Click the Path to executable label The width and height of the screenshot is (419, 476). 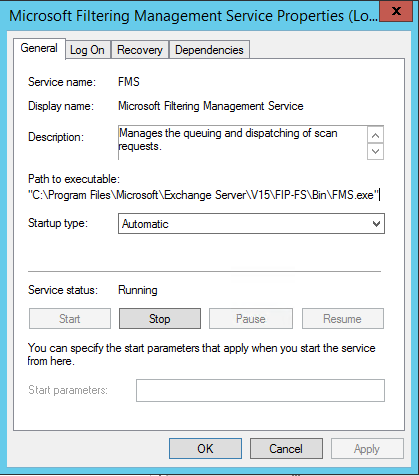pos(74,179)
